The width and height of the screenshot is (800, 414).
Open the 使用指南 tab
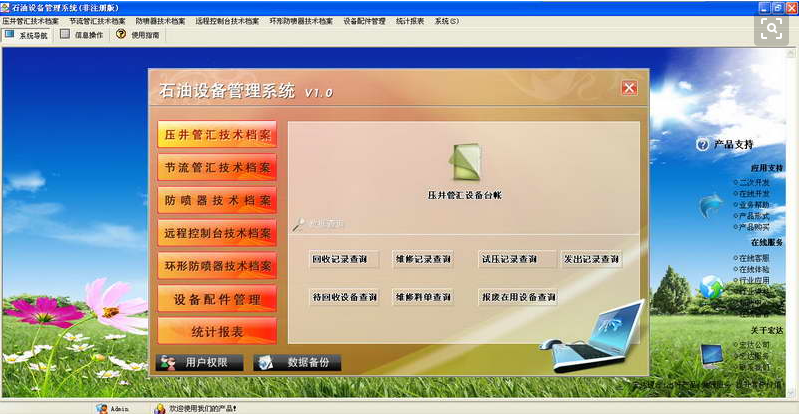(x=138, y=35)
